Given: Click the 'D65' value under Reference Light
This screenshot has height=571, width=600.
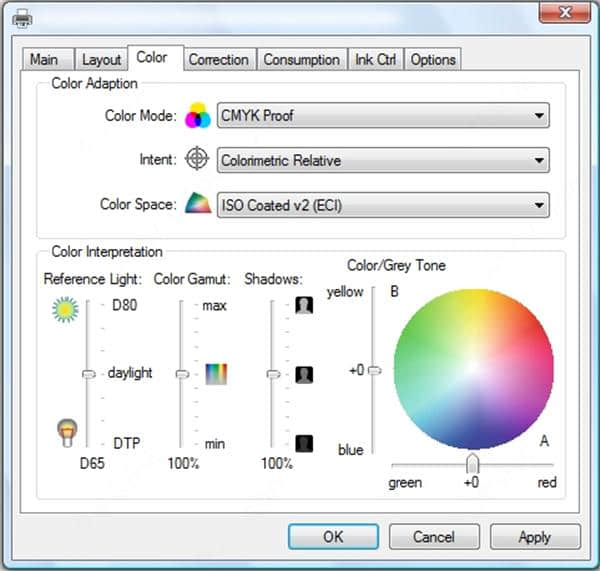Looking at the screenshot, I should point(92,463).
